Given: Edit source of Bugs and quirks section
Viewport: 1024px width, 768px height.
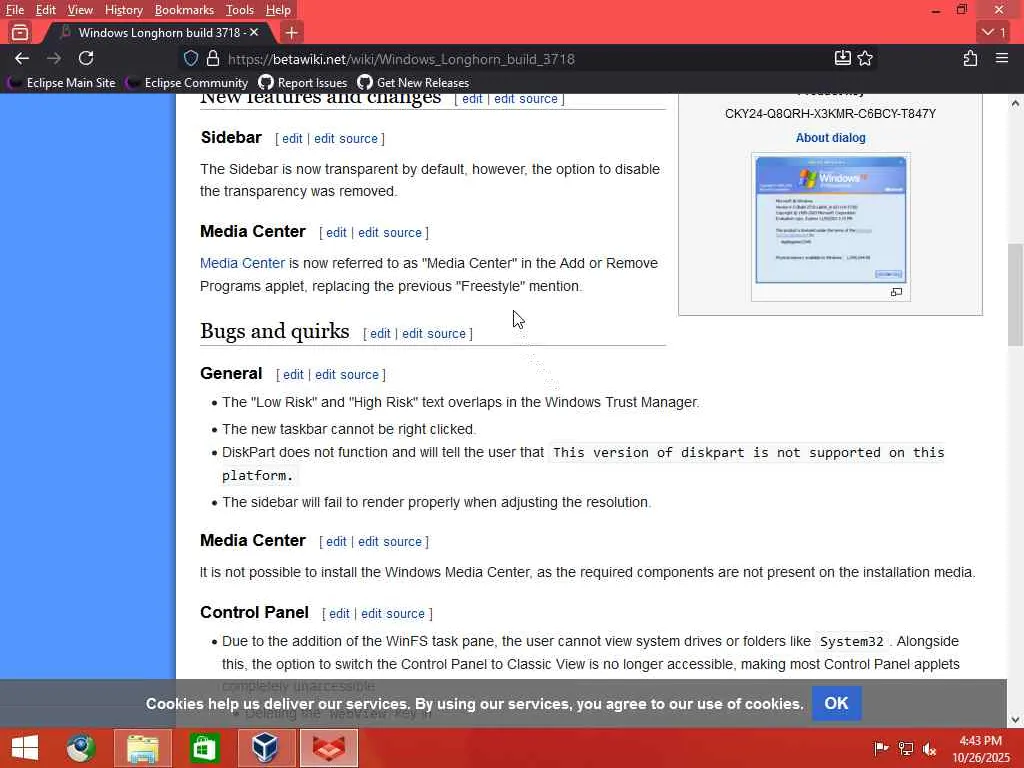Looking at the screenshot, I should click(x=434, y=334).
